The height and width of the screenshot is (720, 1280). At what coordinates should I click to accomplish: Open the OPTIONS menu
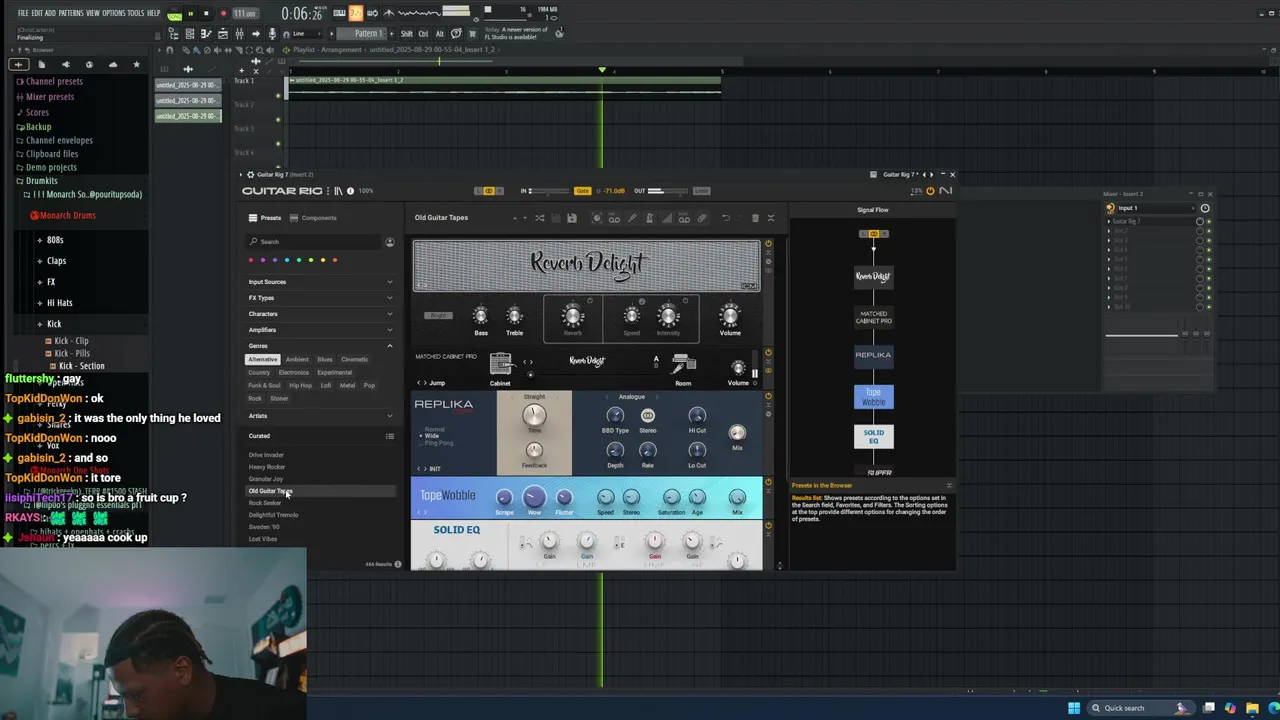click(113, 13)
